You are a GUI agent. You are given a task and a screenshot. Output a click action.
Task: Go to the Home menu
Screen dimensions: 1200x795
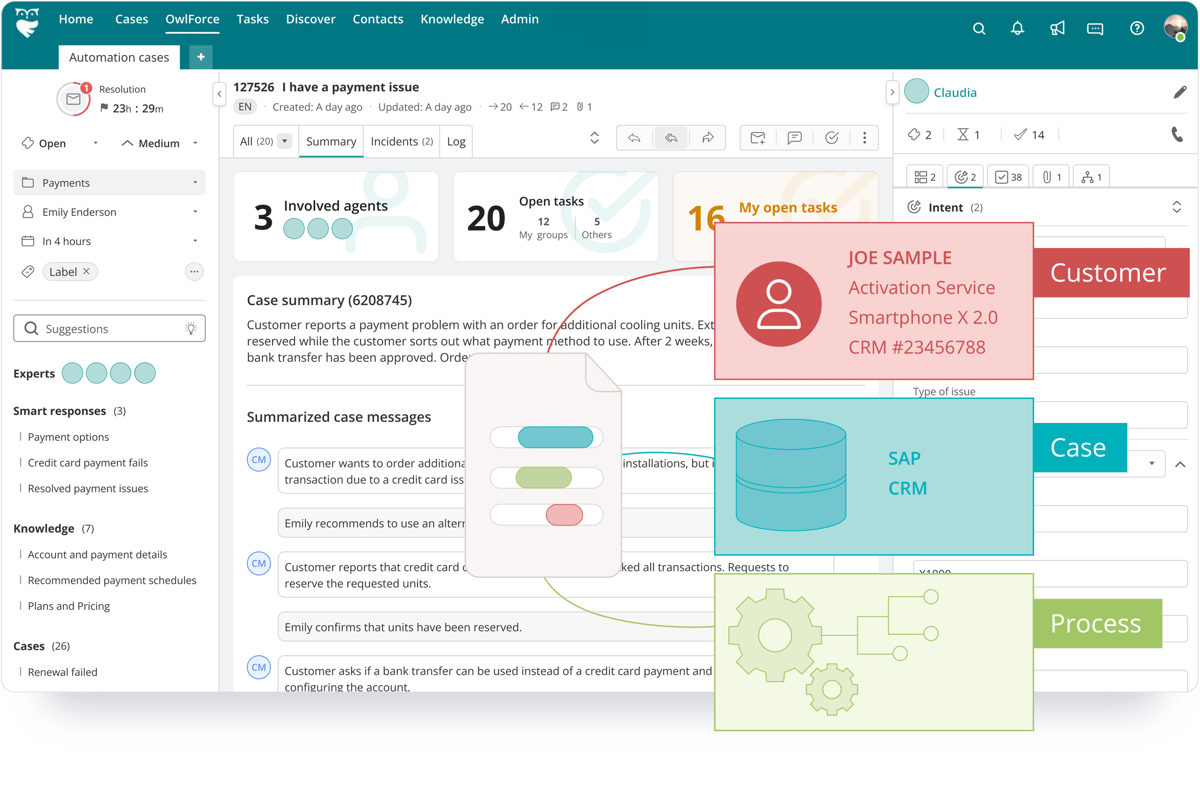tap(76, 19)
